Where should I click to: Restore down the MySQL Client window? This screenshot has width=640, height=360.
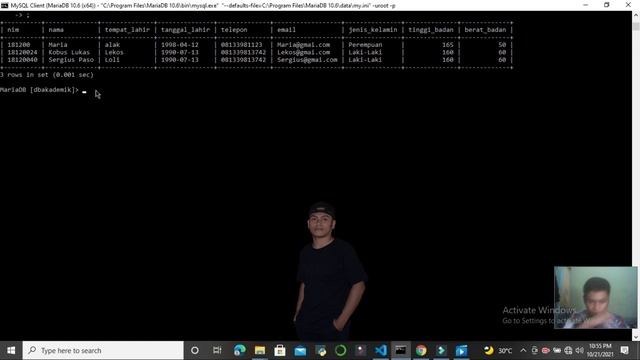(x=607, y=5)
